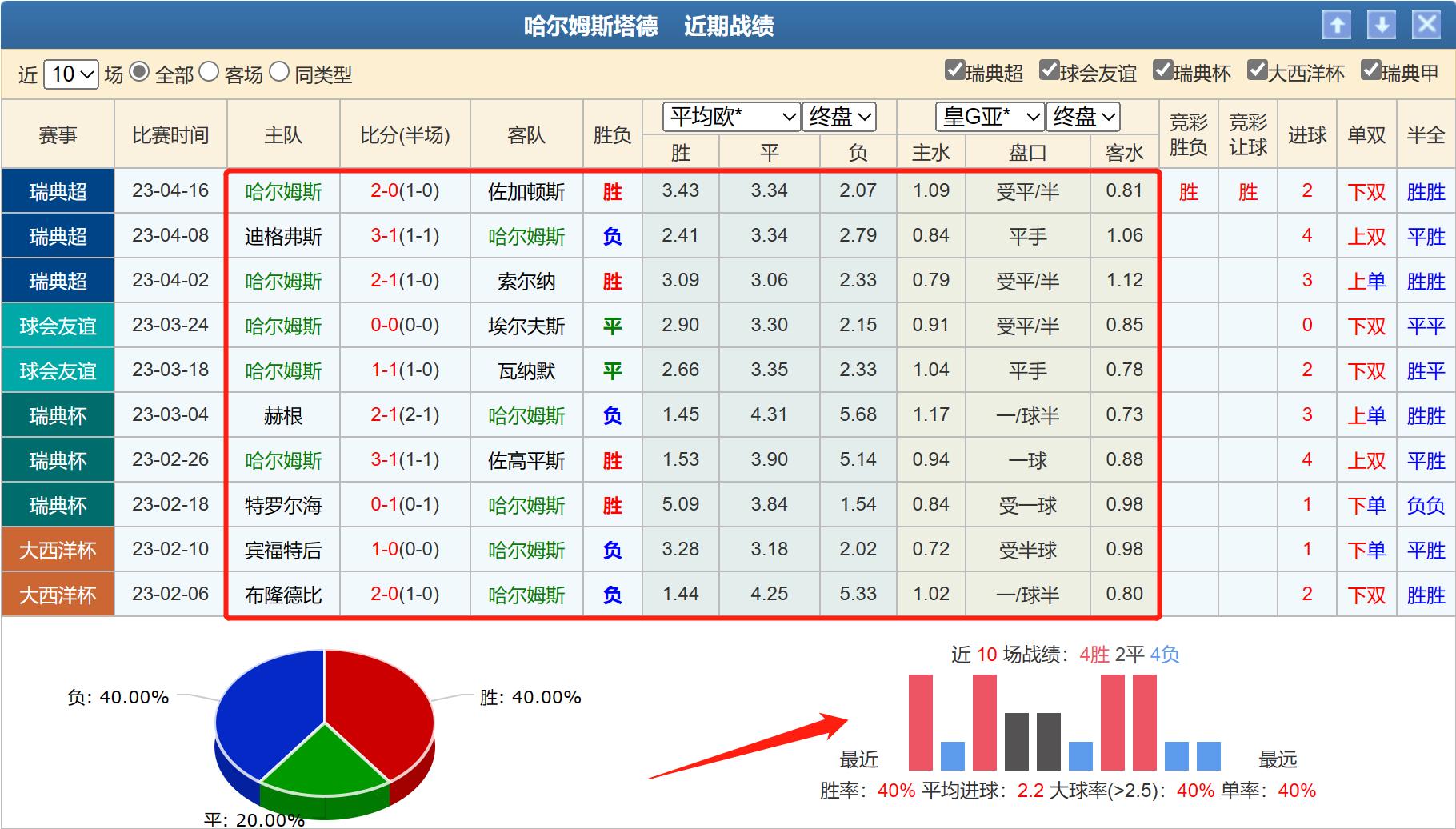This screenshot has width=1456, height=829.
Task: Open the 平均欧 odds company dropdown
Action: coord(729,117)
